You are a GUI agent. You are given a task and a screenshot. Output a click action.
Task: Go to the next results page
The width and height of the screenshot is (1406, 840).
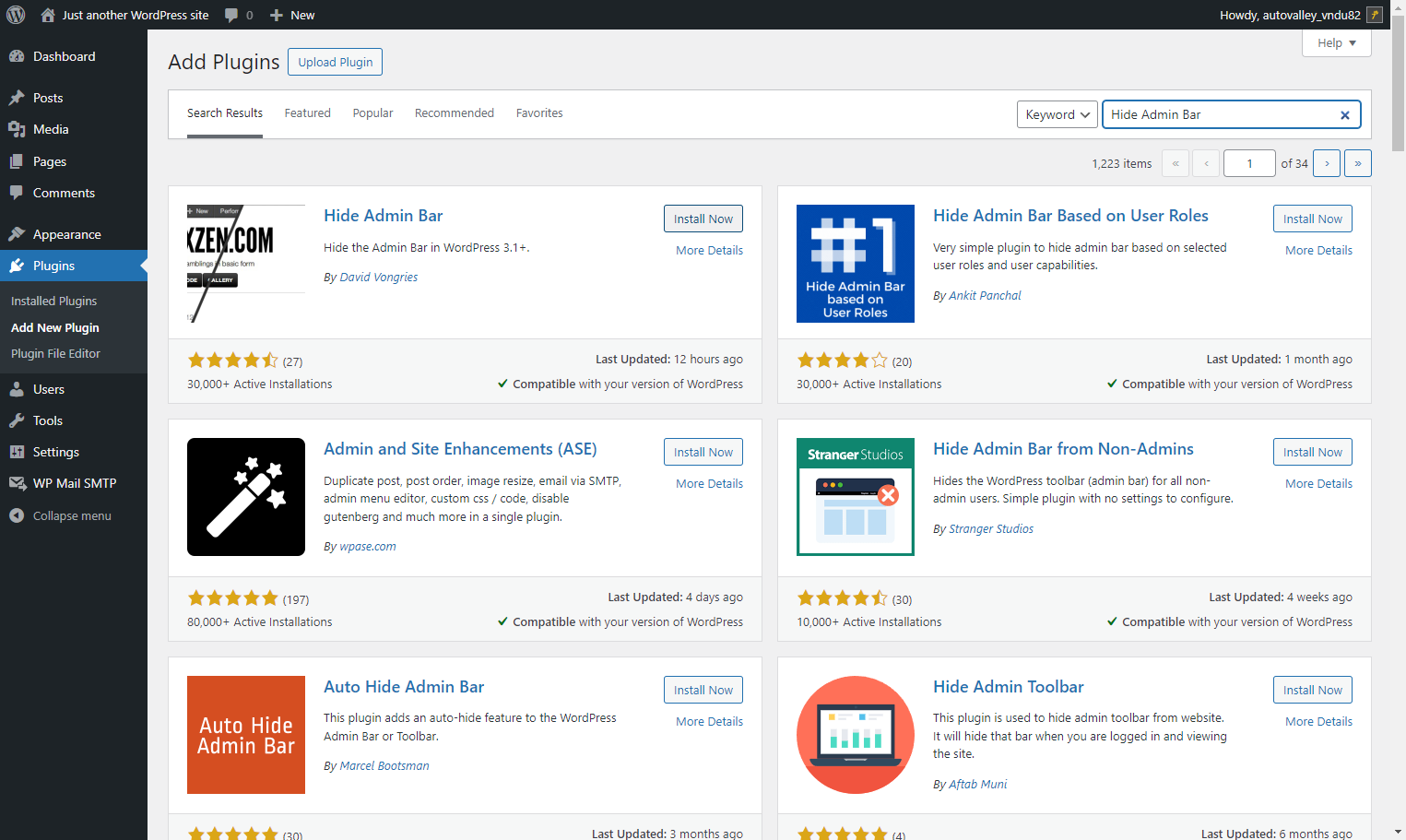pyautogui.click(x=1327, y=163)
